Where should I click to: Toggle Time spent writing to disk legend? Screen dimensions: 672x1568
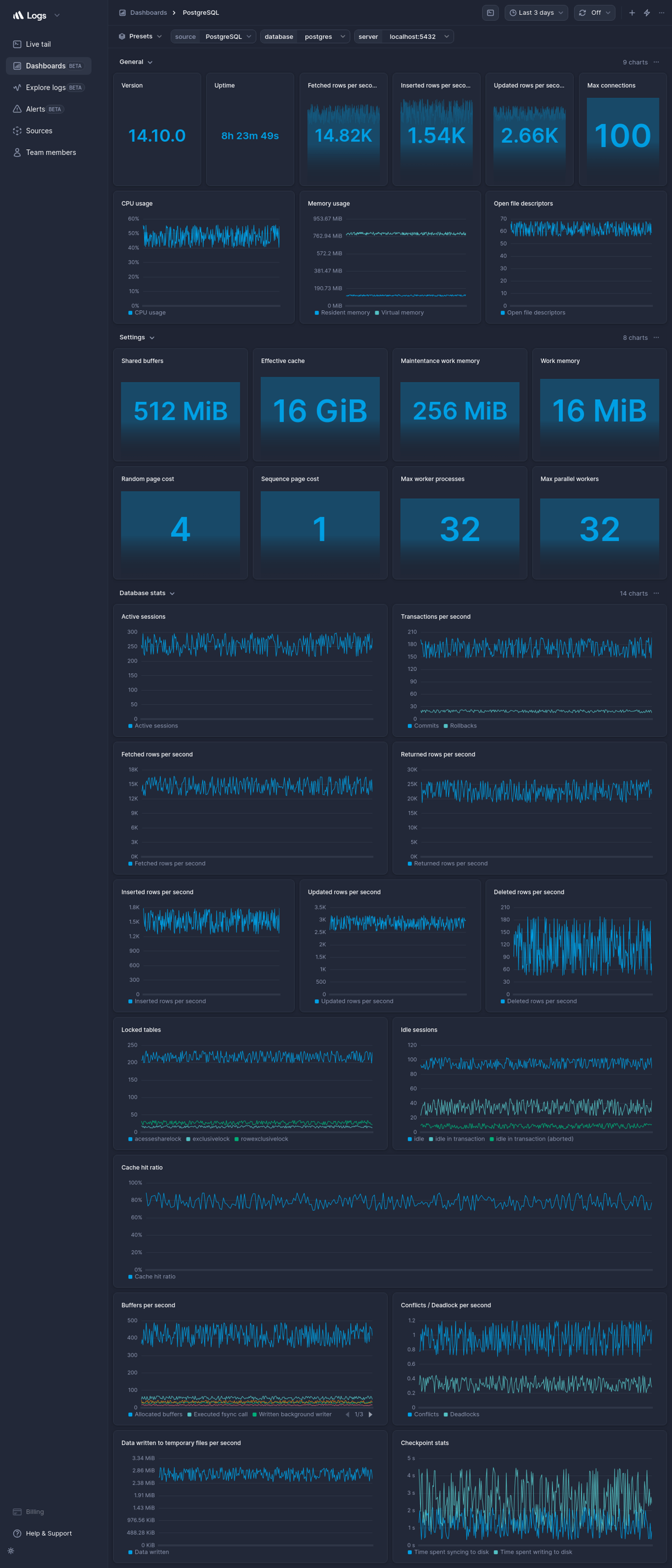(533, 1552)
